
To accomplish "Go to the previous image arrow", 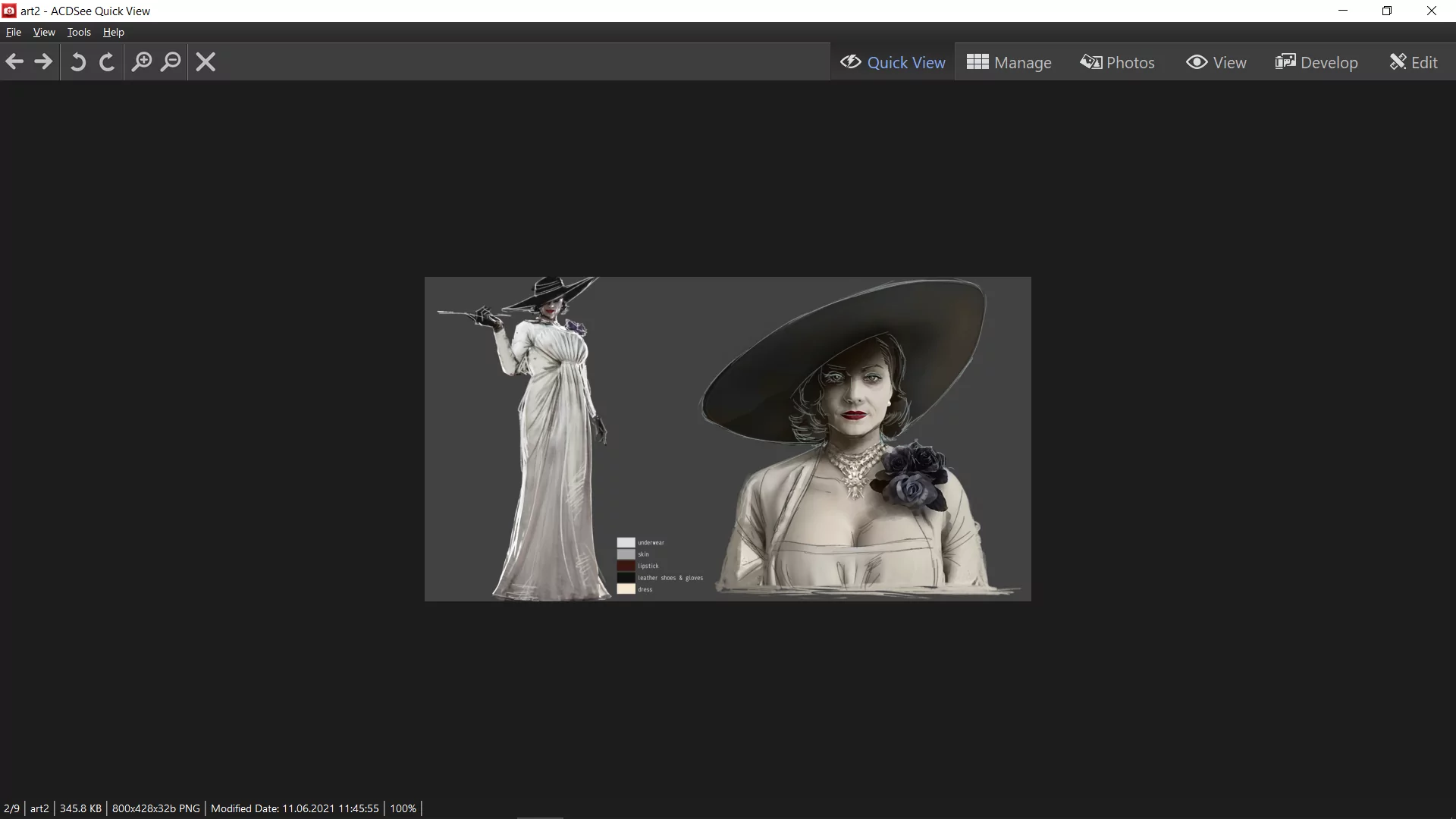I will 14,62.
